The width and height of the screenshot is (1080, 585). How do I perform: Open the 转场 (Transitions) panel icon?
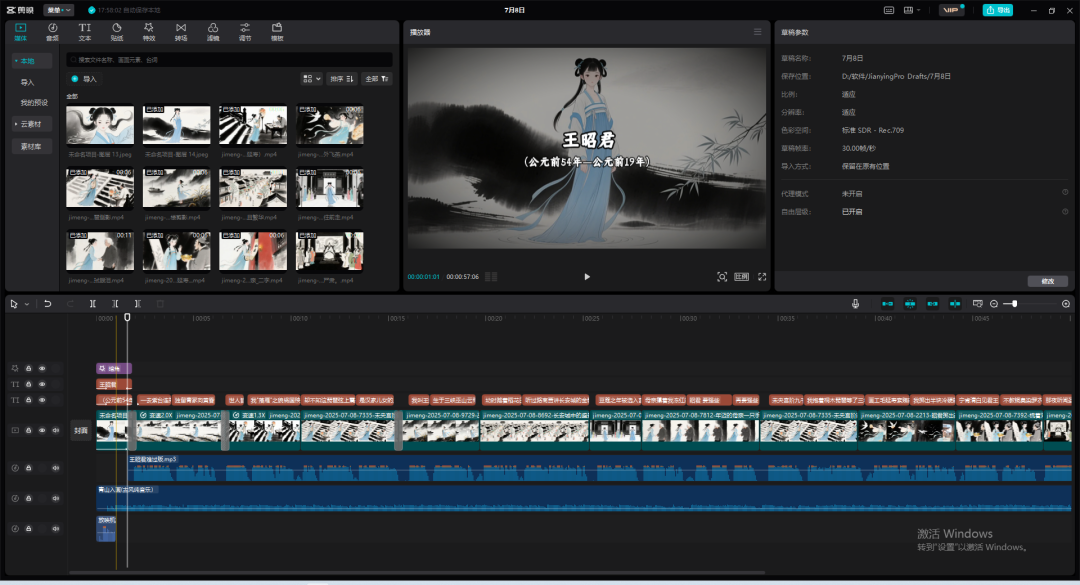pyautogui.click(x=180, y=31)
